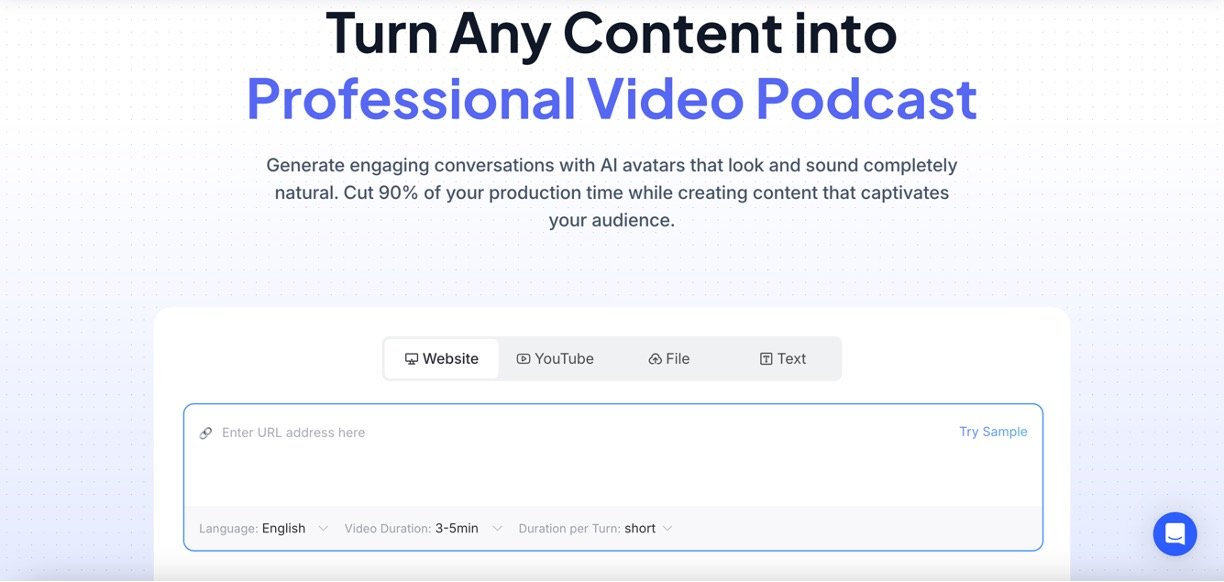The height and width of the screenshot is (582, 1224).
Task: Expand the chevron beside English
Action: pyautogui.click(x=322, y=528)
